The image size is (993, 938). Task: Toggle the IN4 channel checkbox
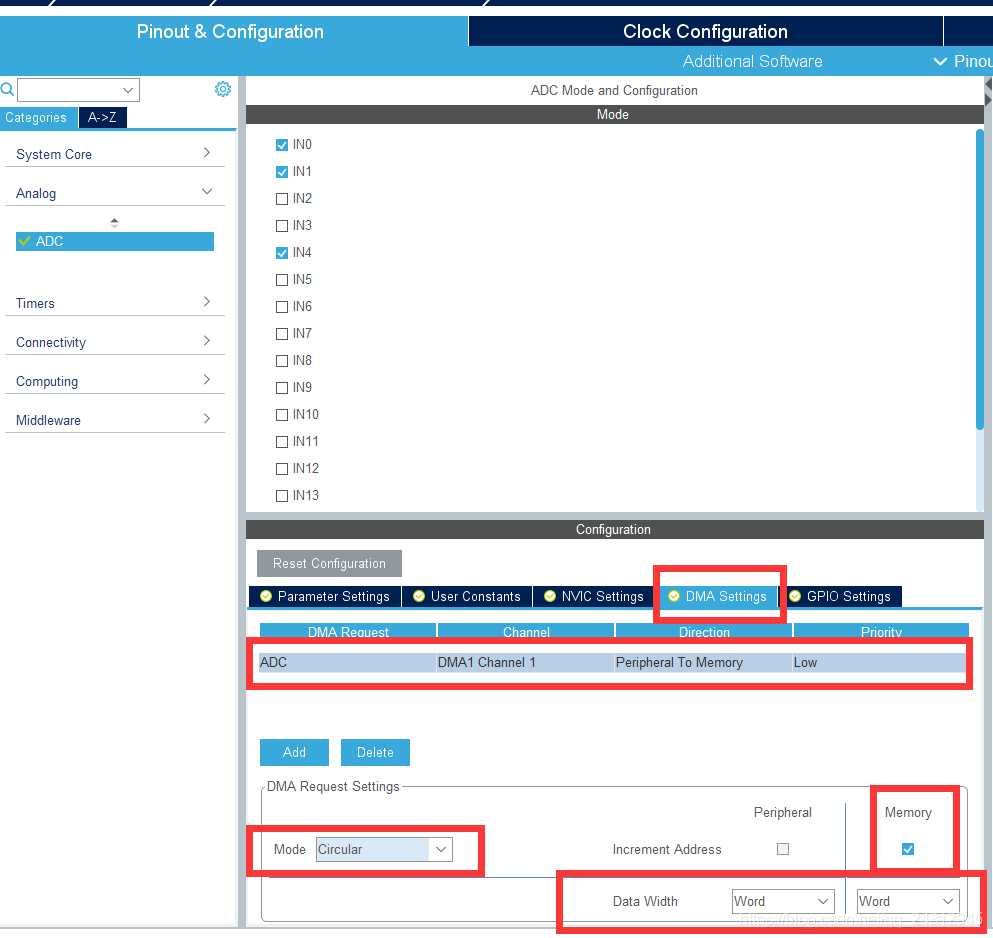[x=282, y=253]
